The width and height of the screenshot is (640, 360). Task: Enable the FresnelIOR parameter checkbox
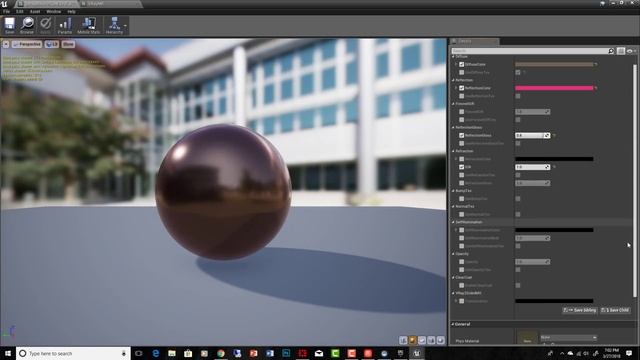[x=462, y=112]
